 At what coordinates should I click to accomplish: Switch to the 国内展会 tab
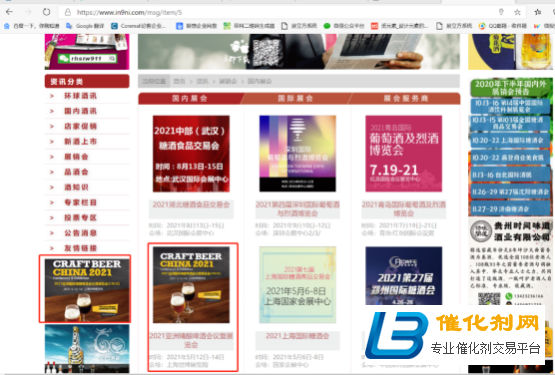point(190,98)
